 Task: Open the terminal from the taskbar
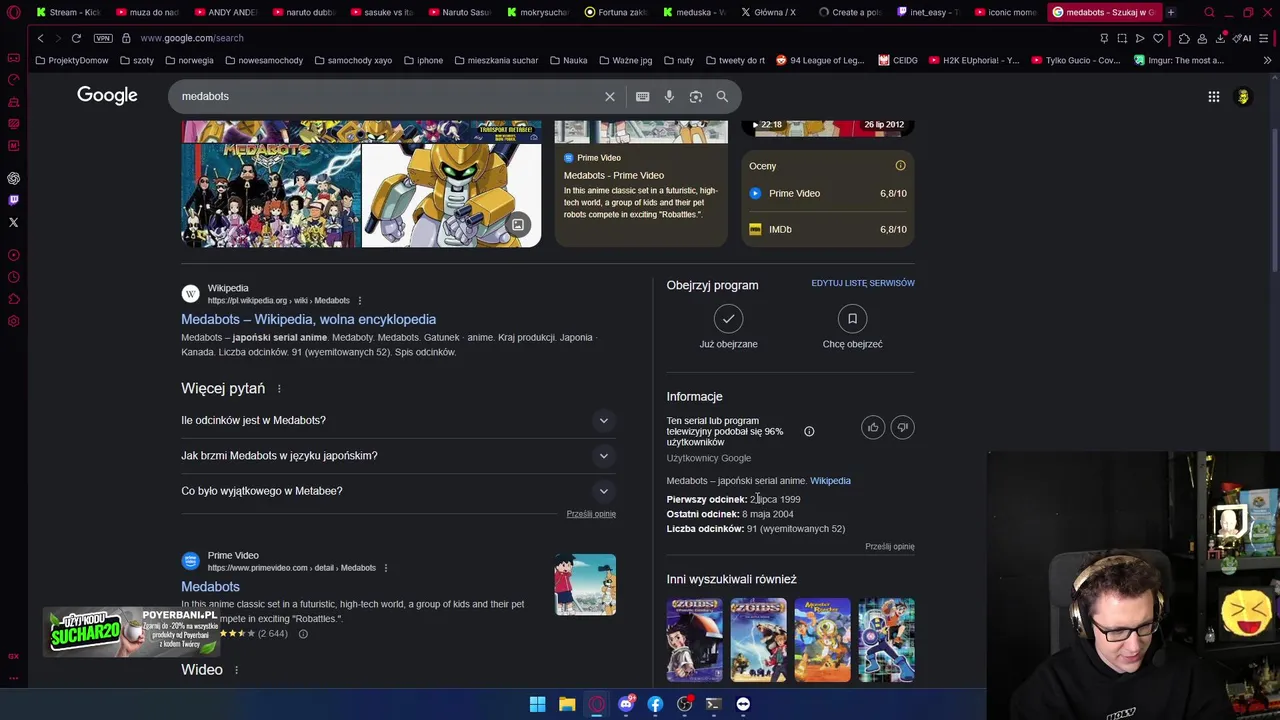(713, 704)
